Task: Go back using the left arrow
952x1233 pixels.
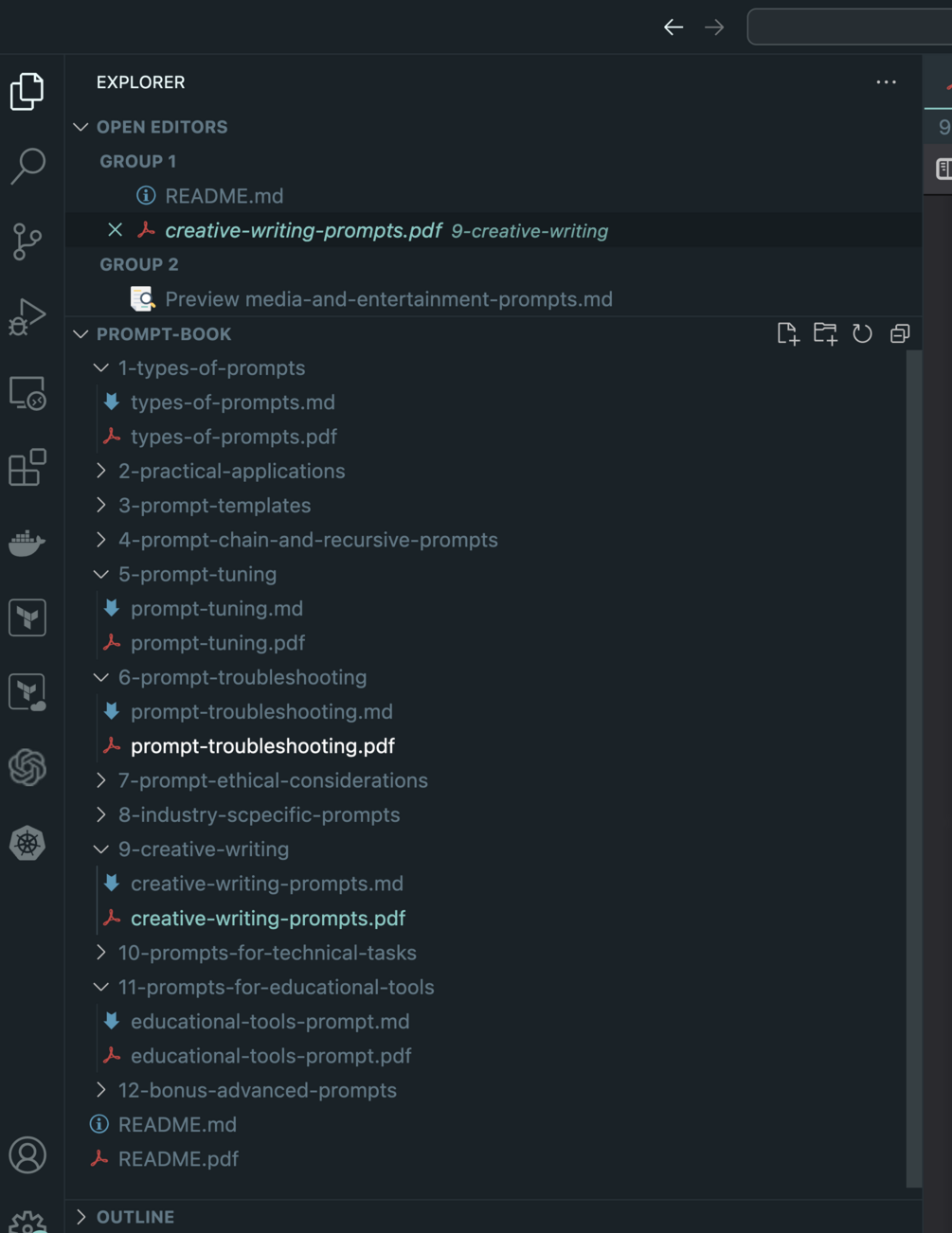Action: coord(674,27)
